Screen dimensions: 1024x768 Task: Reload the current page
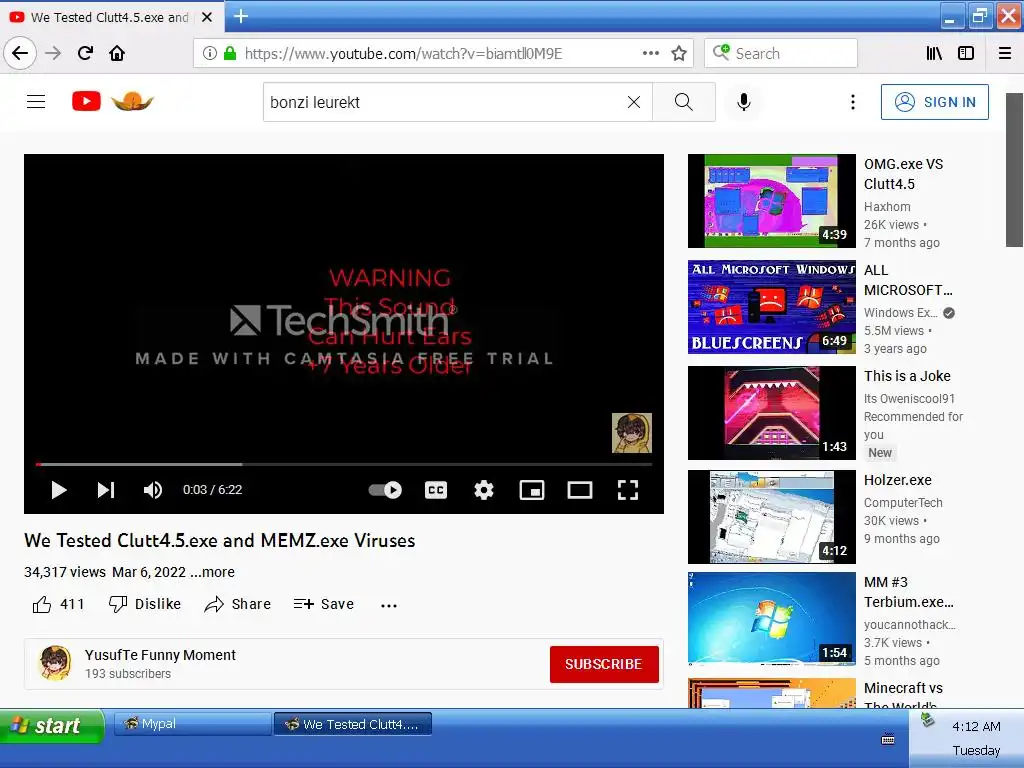(86, 53)
